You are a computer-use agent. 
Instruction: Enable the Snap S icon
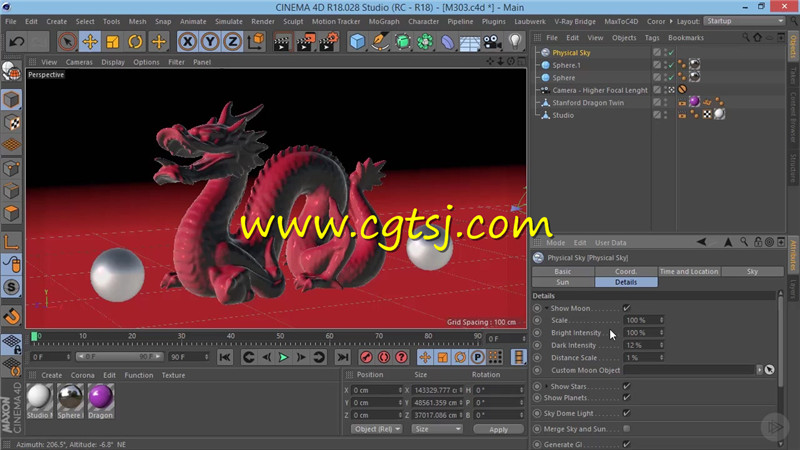[11, 288]
